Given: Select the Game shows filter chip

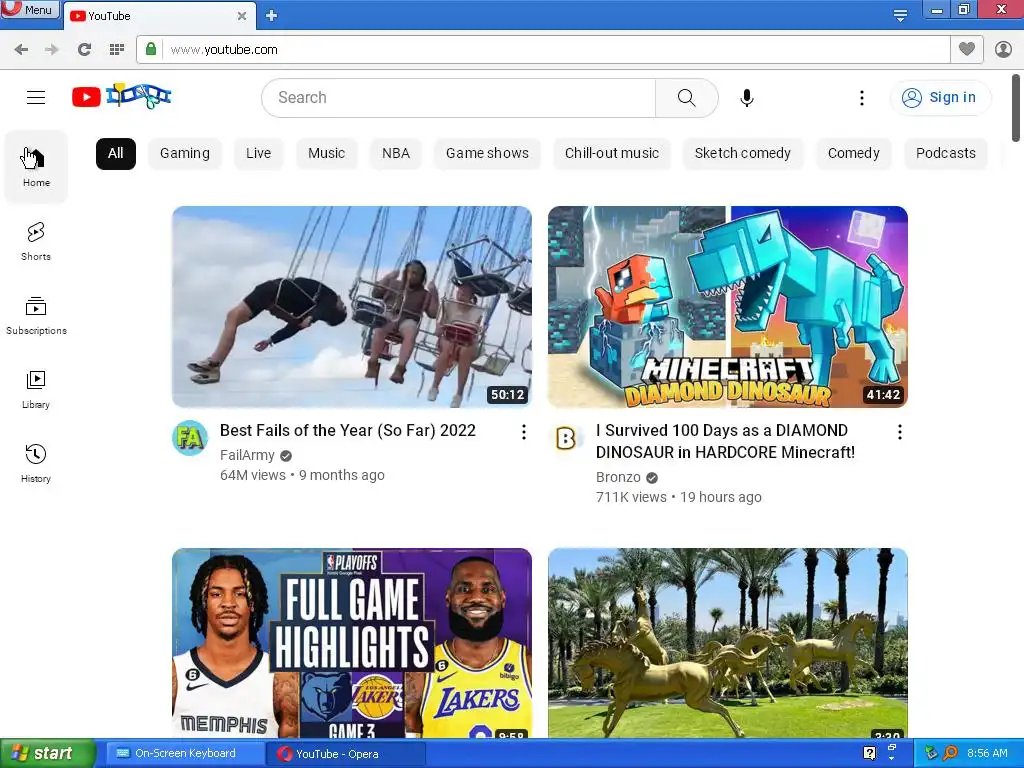Looking at the screenshot, I should pos(487,153).
